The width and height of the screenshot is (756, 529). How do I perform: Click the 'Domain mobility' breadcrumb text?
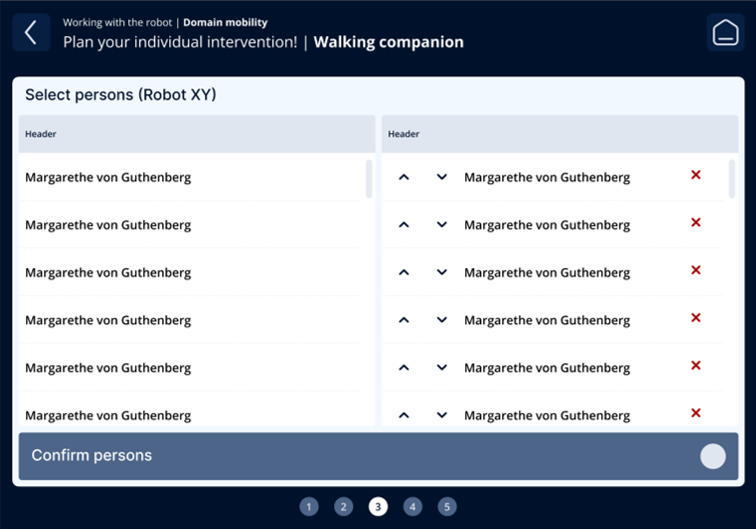(x=225, y=23)
